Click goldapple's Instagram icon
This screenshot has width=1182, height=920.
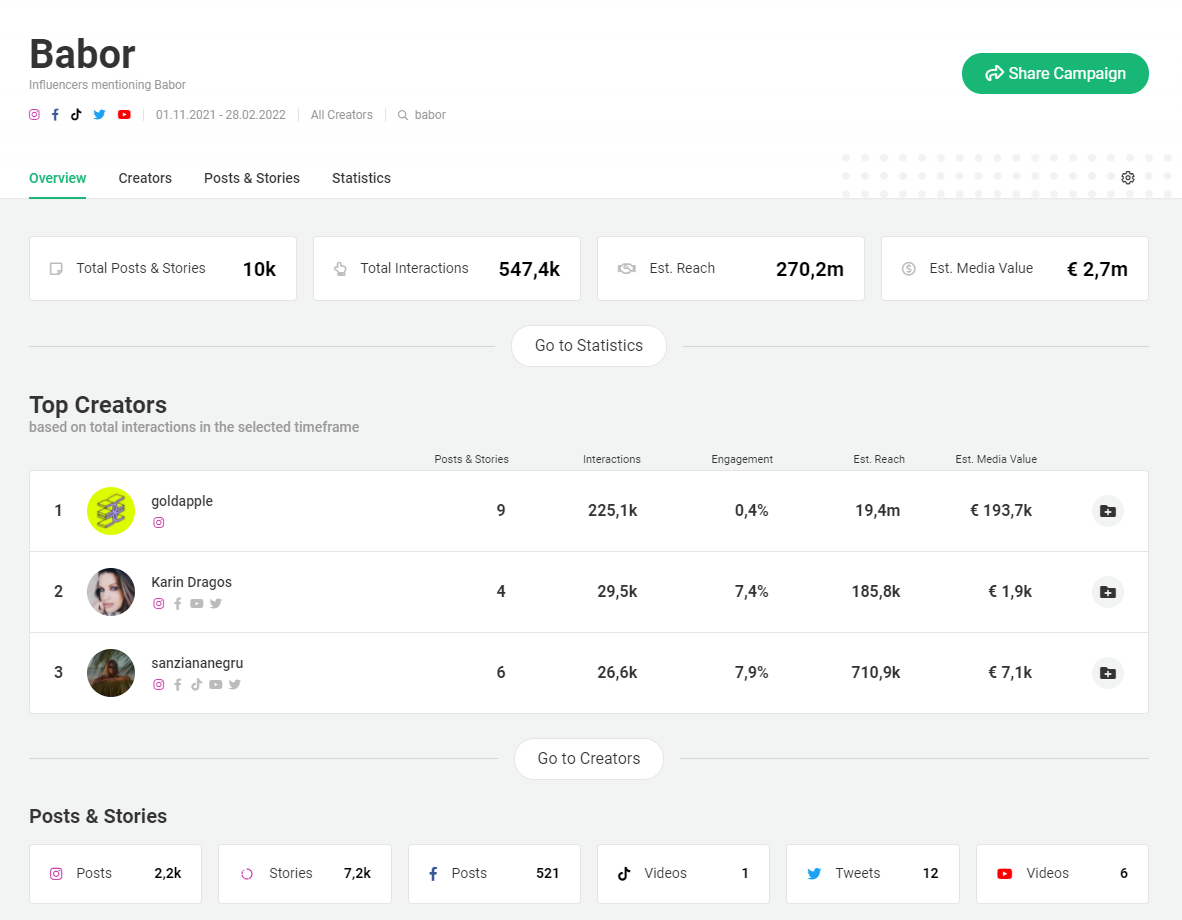tap(158, 523)
